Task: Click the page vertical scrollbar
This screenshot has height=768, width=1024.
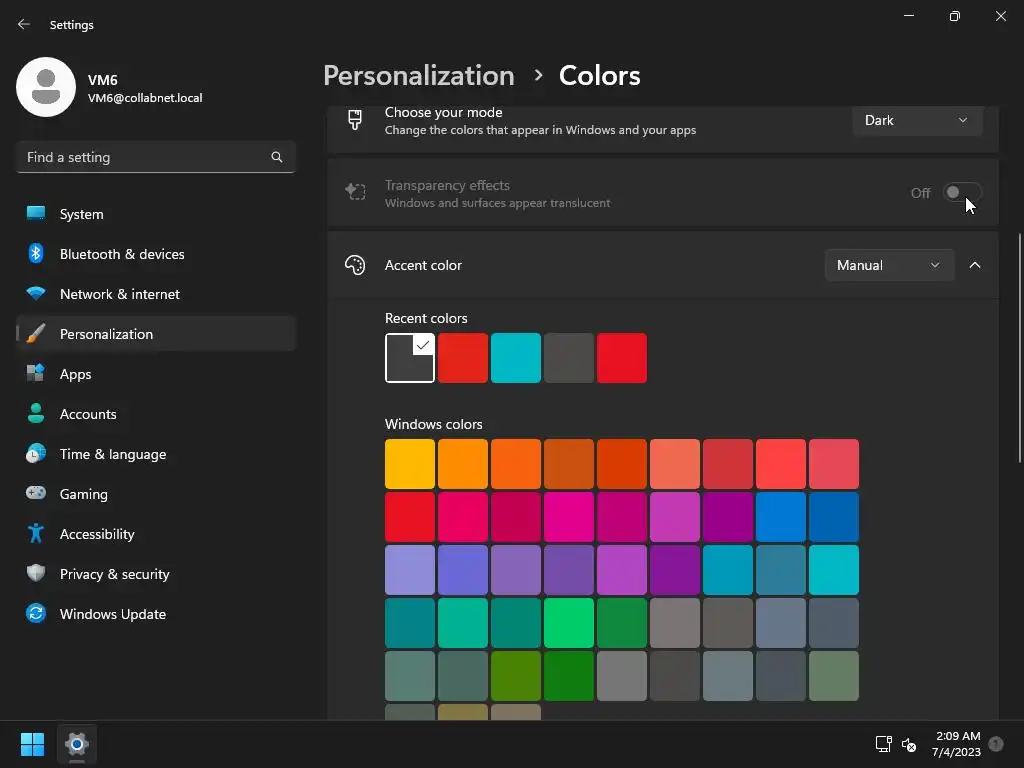Action: (x=1019, y=347)
